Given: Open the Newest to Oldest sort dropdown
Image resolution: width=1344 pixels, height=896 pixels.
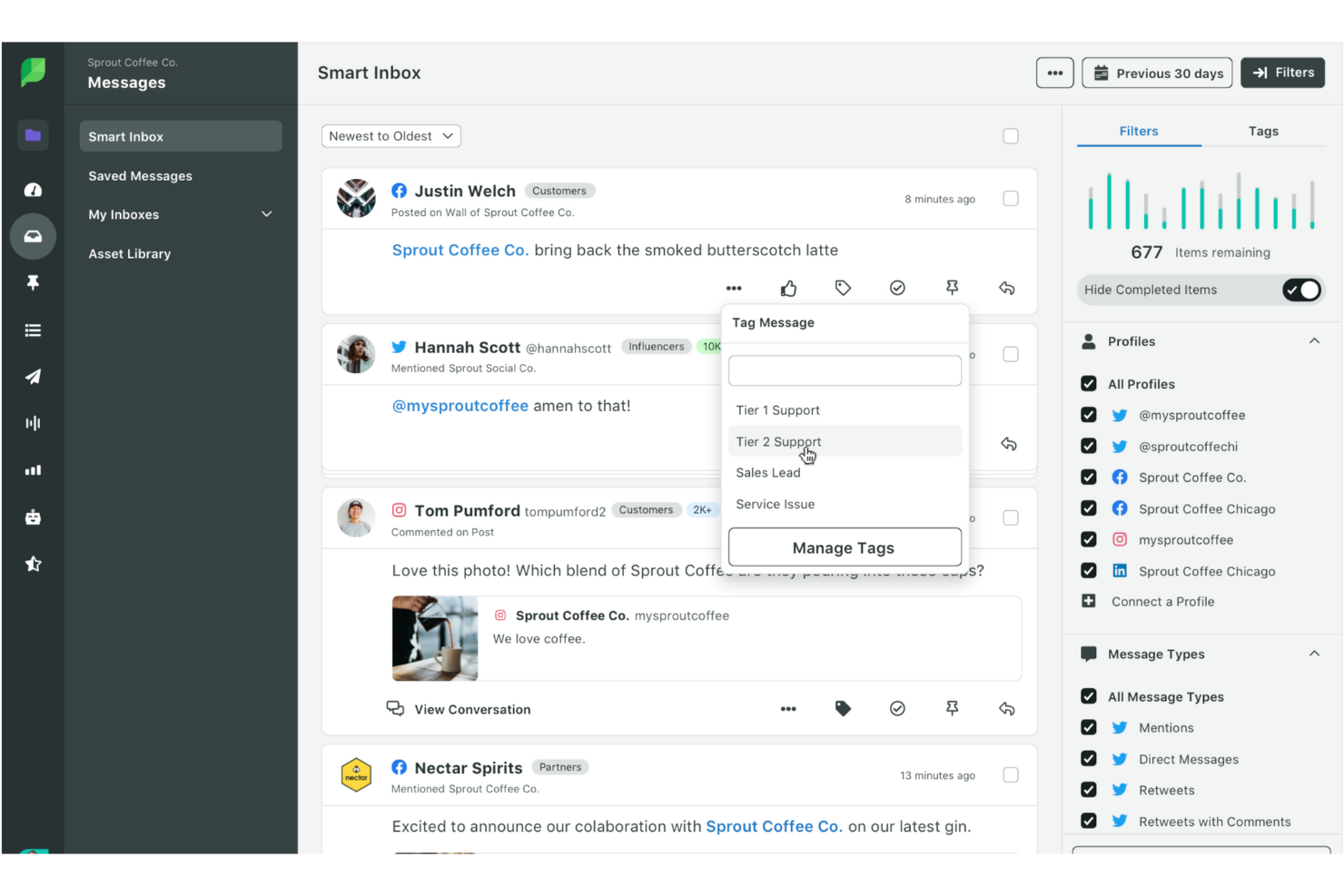Looking at the screenshot, I should 390,135.
